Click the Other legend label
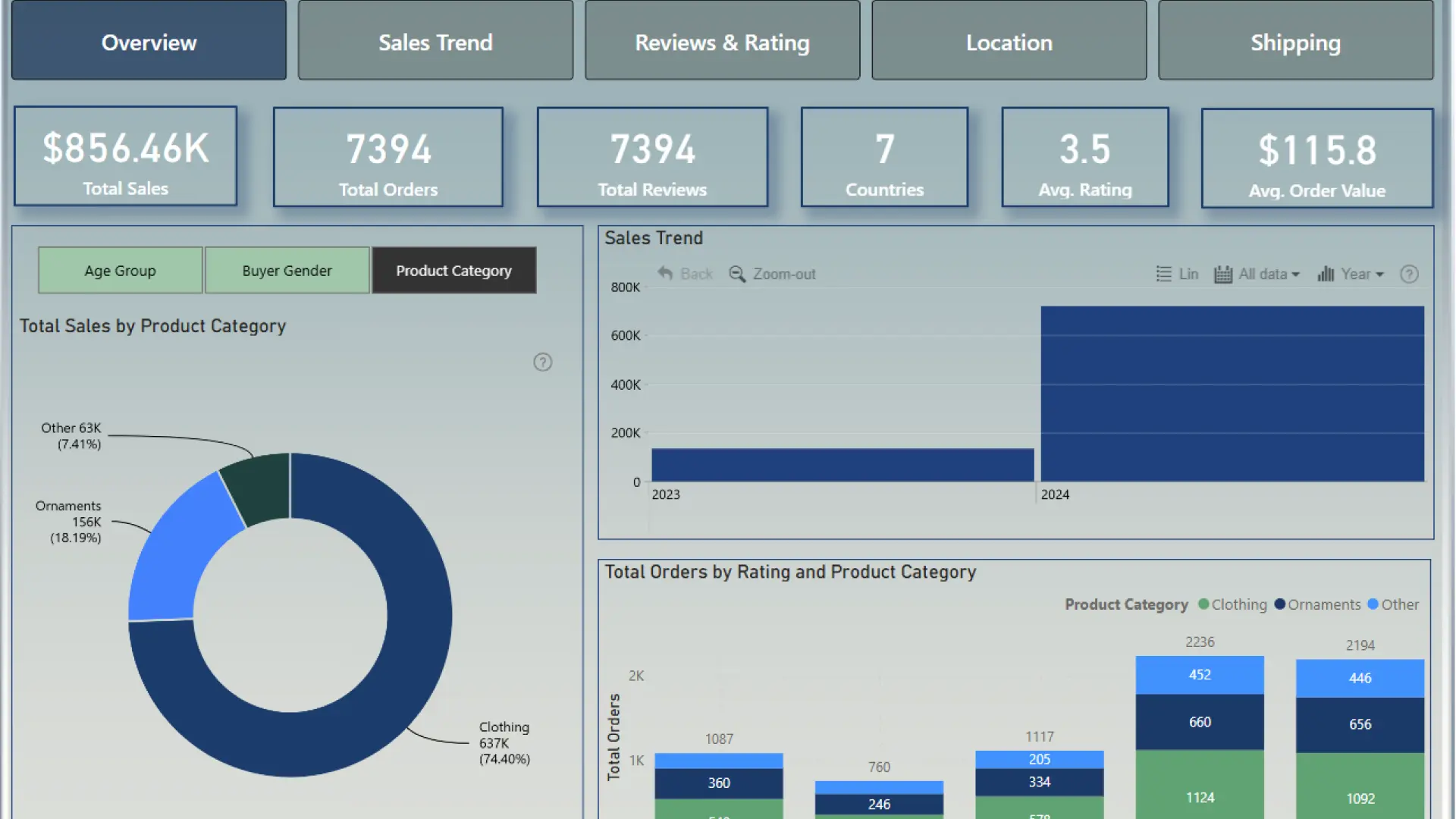Screen dimensions: 1456x819 1400,604
